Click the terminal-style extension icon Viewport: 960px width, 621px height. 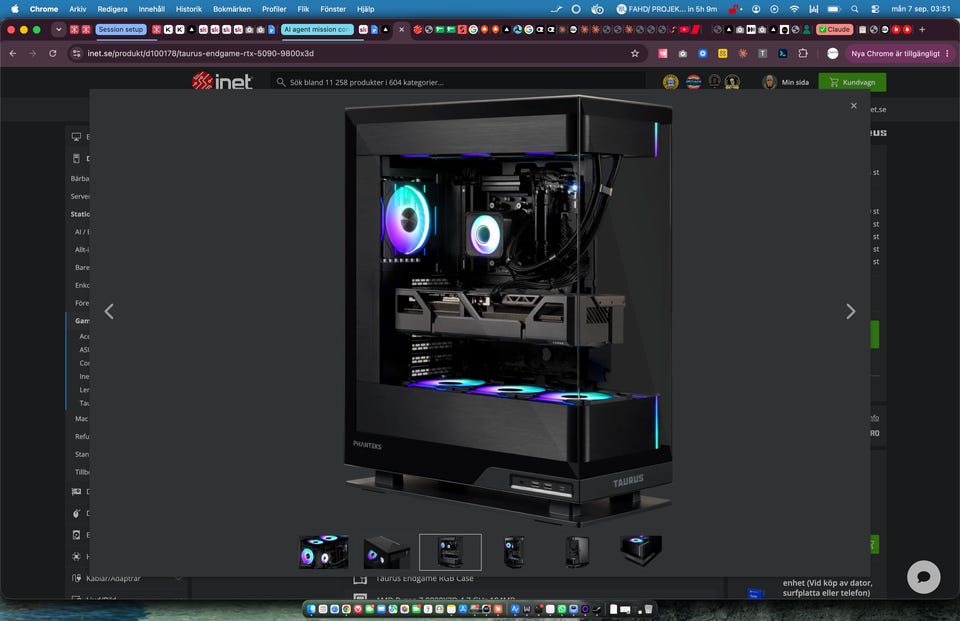(782, 53)
